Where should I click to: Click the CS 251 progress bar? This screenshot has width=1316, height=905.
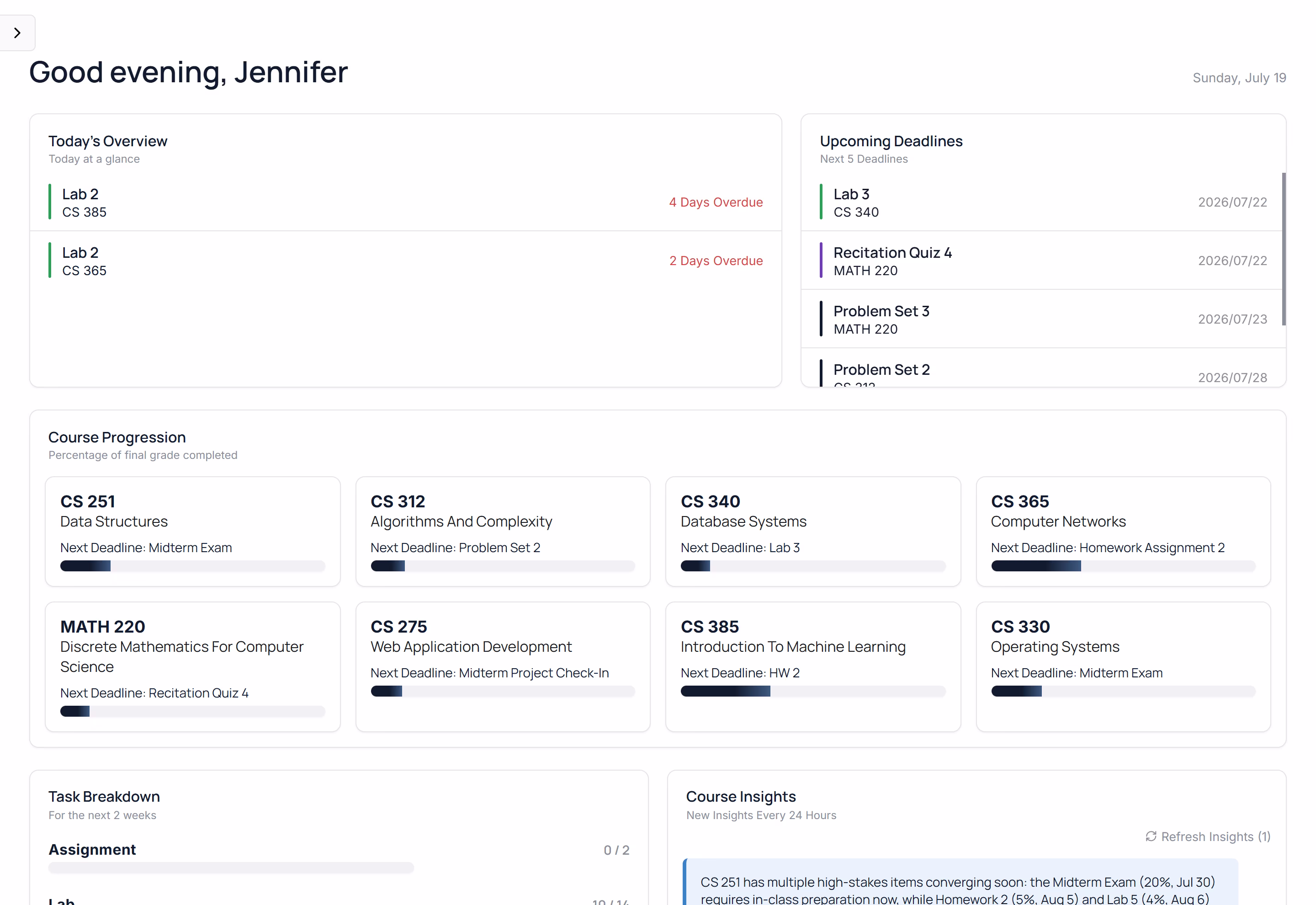coord(193,566)
